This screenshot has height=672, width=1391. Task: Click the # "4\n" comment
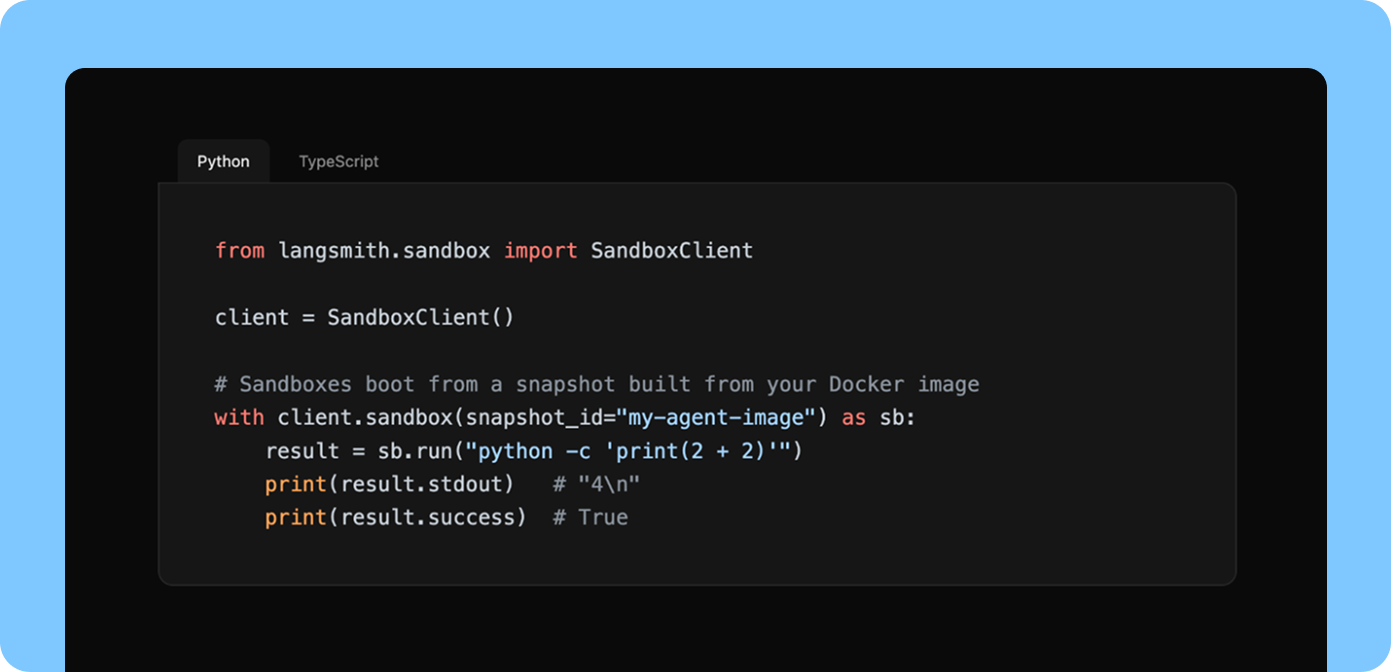pos(596,484)
